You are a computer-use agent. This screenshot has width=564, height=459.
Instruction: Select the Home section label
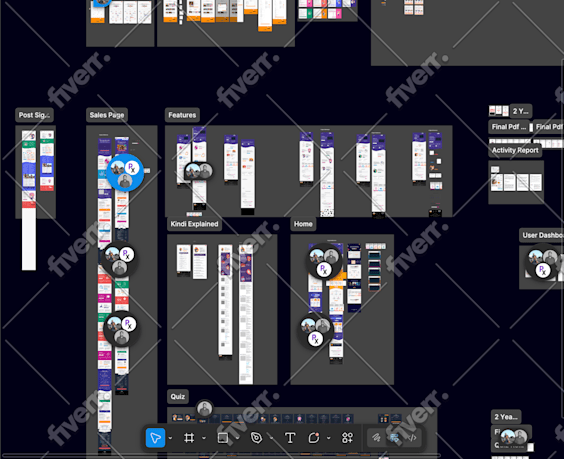click(x=303, y=224)
